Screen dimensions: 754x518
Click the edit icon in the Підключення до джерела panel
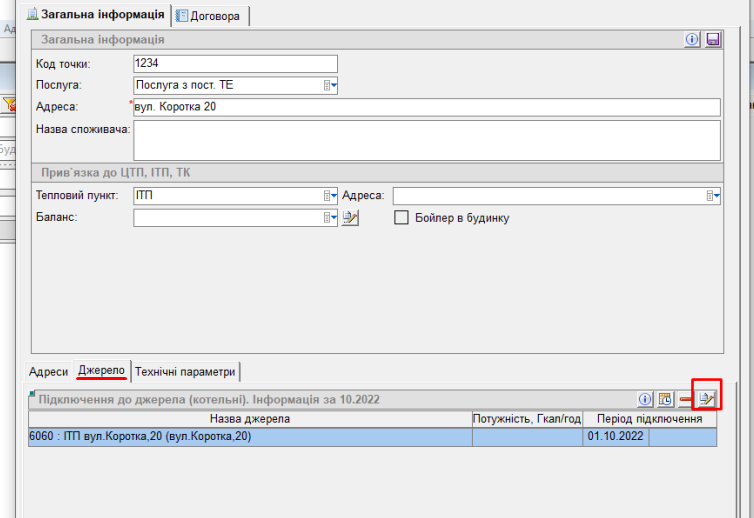tap(707, 399)
